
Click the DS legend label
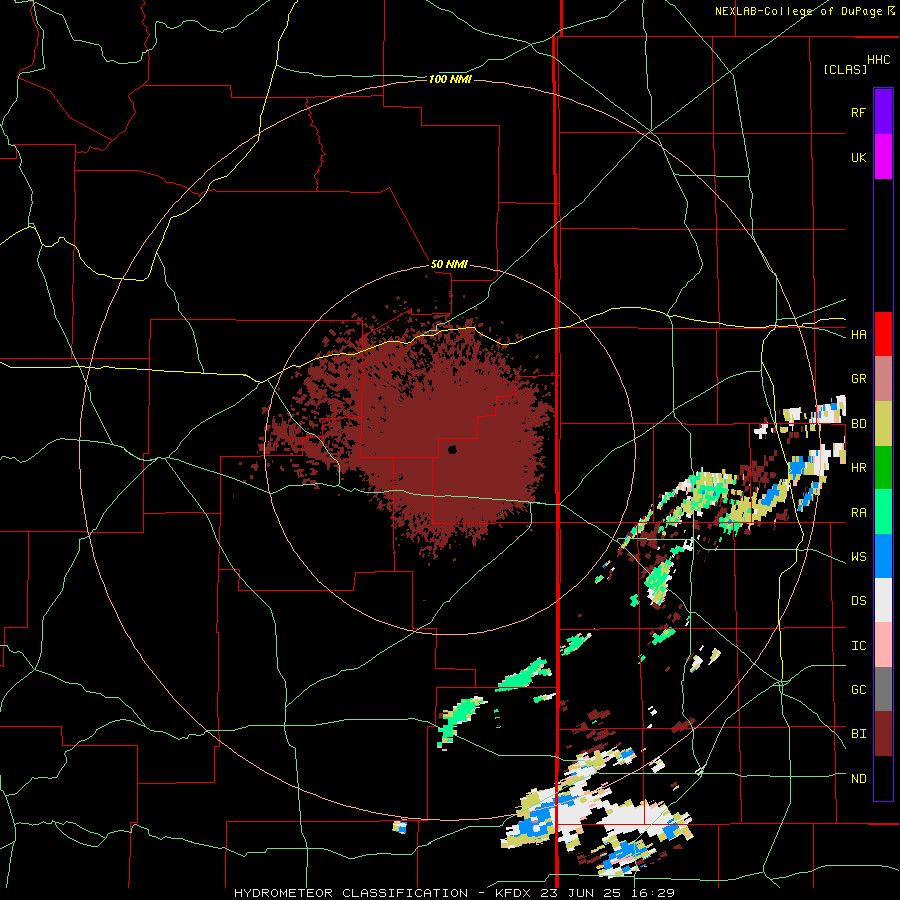pyautogui.click(x=858, y=601)
